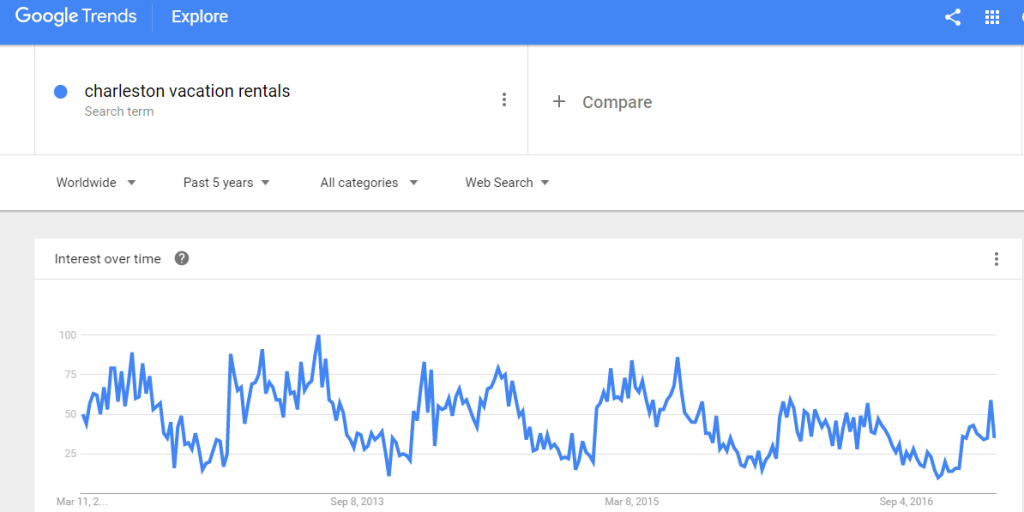
Task: Click the blue dot of search term
Action: click(60, 92)
